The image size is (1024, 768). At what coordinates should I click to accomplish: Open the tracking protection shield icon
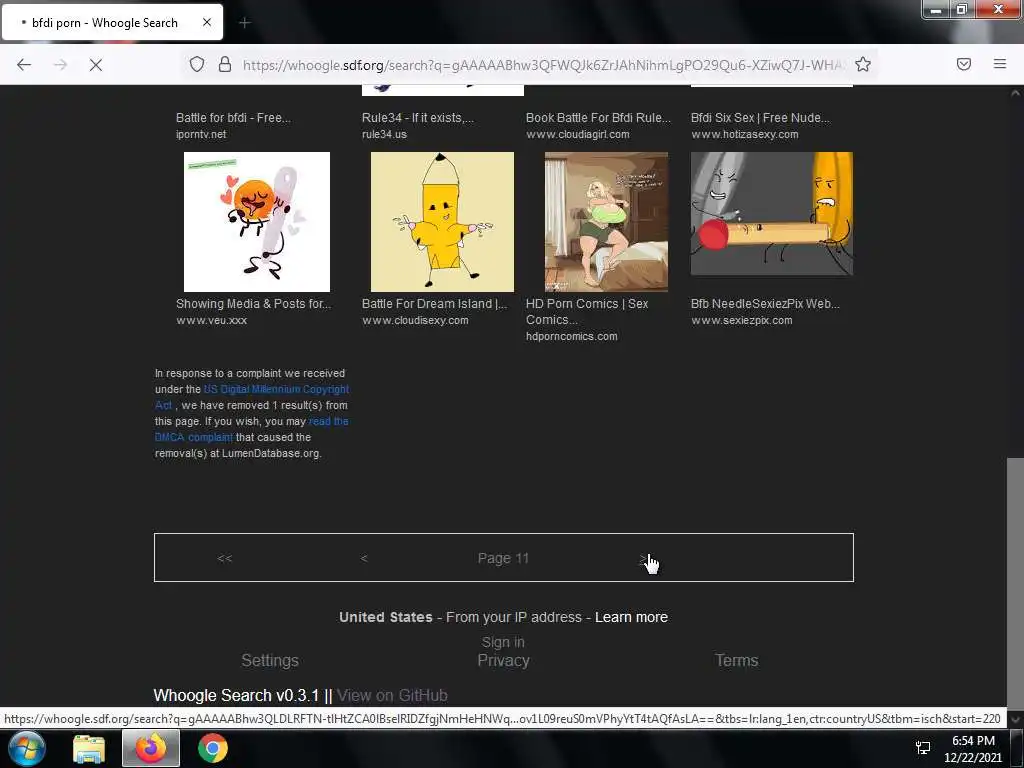[x=197, y=64]
